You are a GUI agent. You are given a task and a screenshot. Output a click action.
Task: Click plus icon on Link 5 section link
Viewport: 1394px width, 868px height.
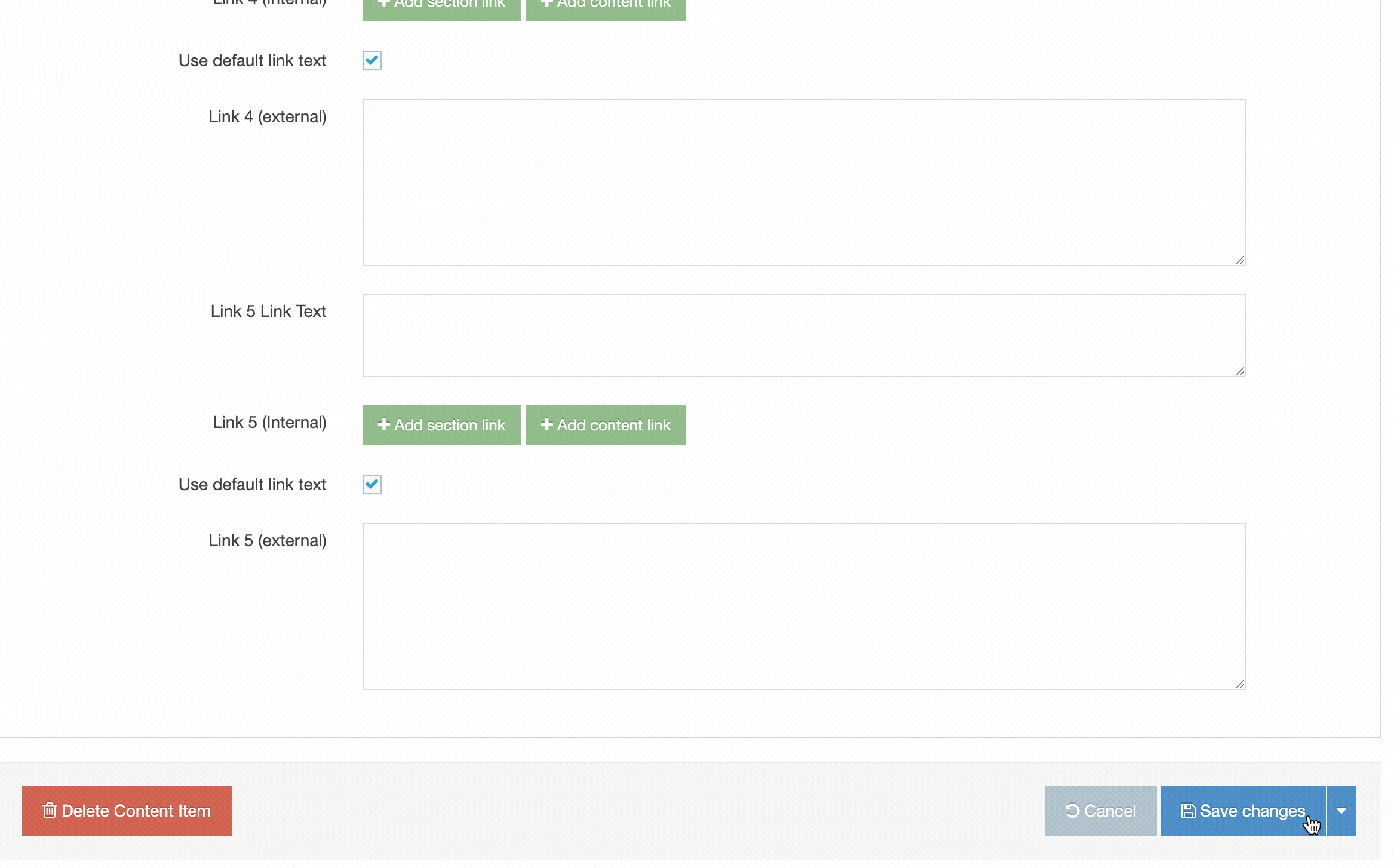[384, 424]
